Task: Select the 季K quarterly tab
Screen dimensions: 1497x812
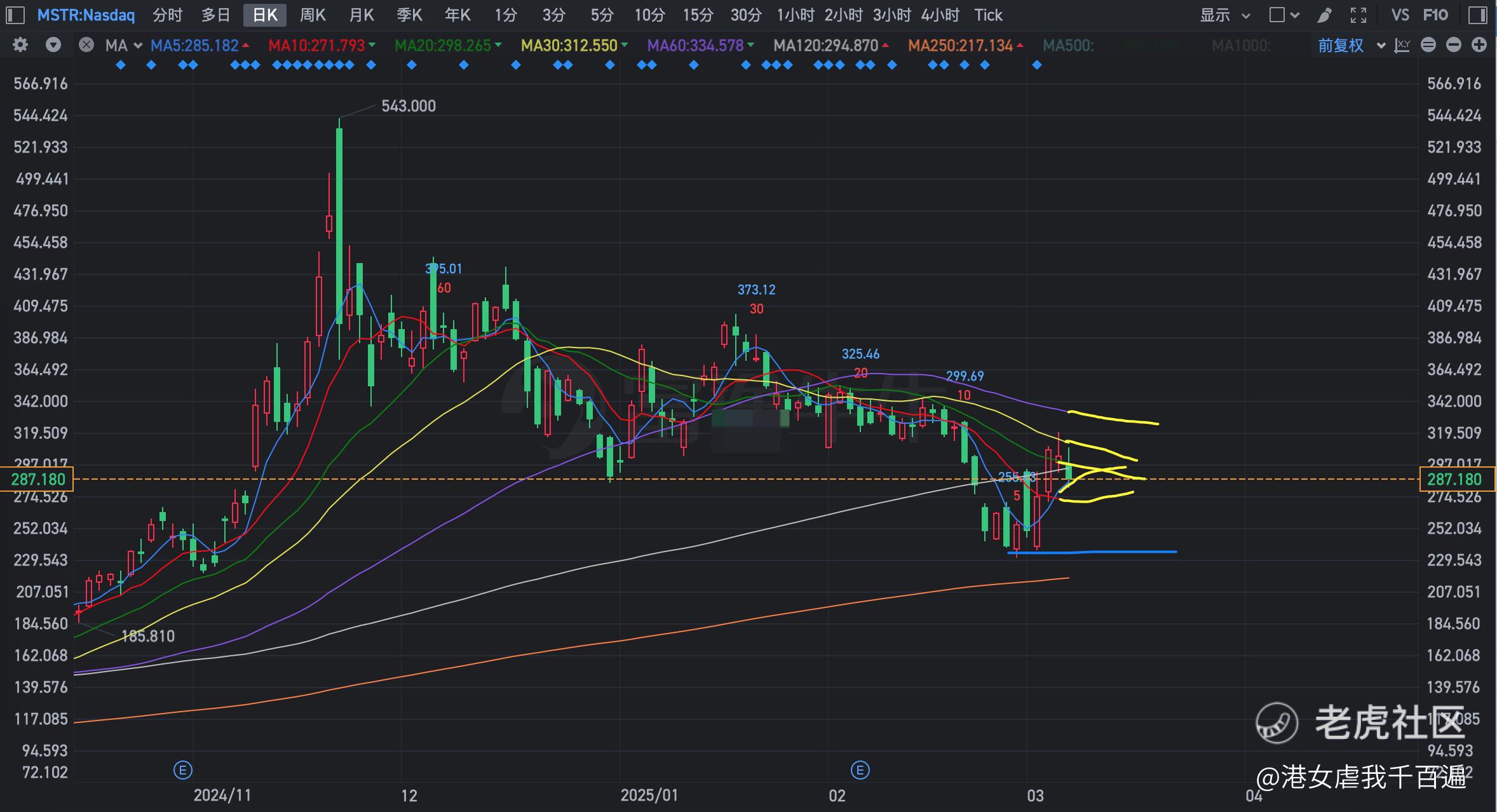Action: tap(409, 15)
